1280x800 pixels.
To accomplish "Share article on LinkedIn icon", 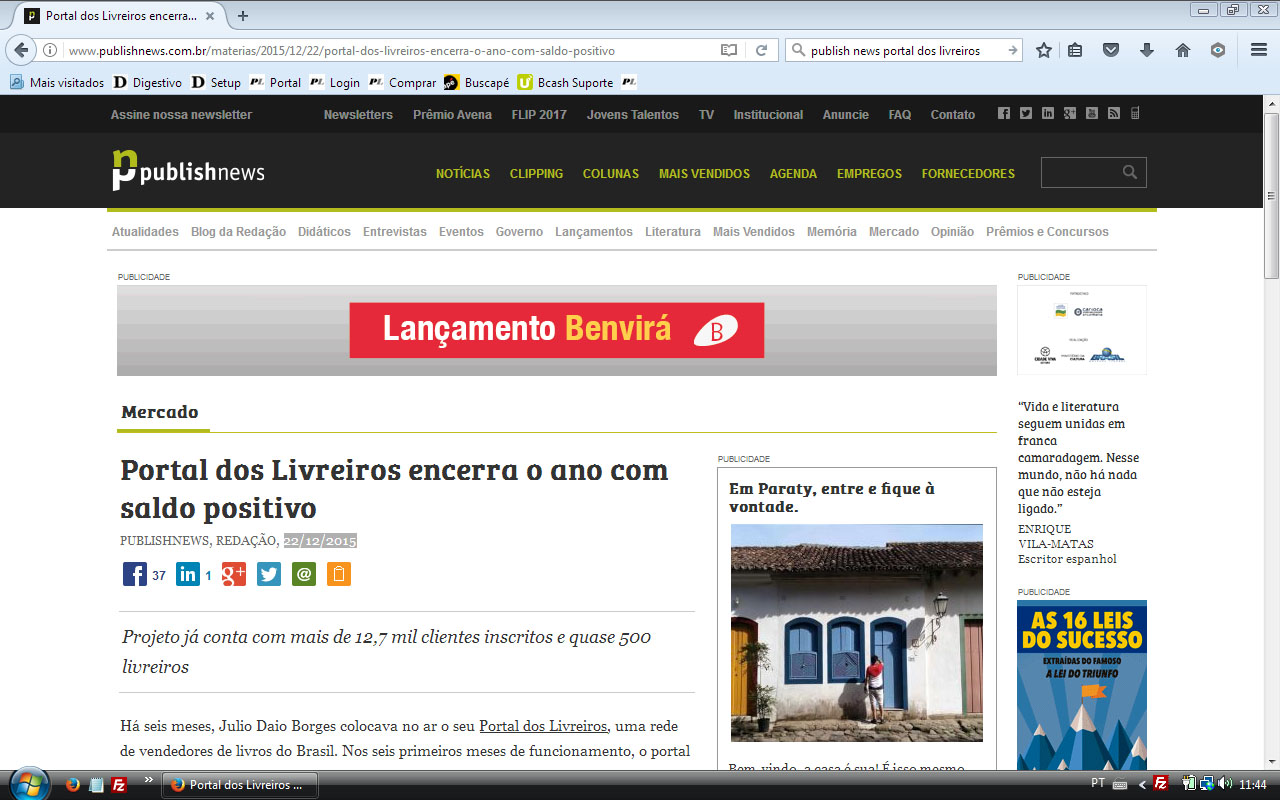I will 188,574.
